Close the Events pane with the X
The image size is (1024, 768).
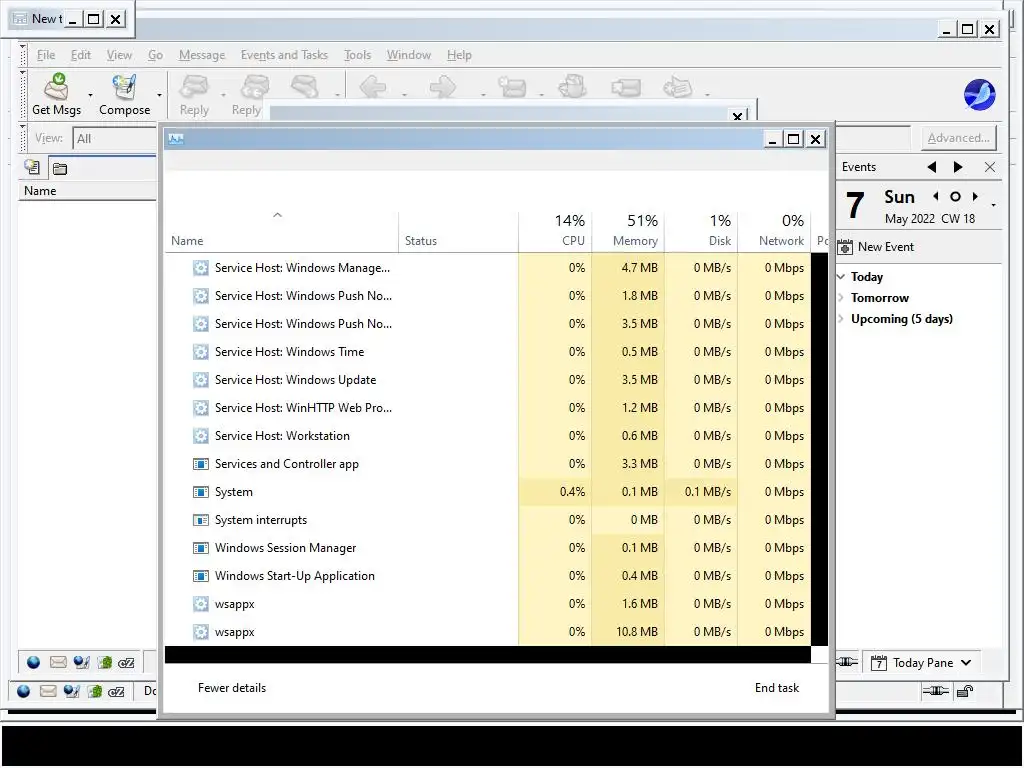[x=990, y=167]
